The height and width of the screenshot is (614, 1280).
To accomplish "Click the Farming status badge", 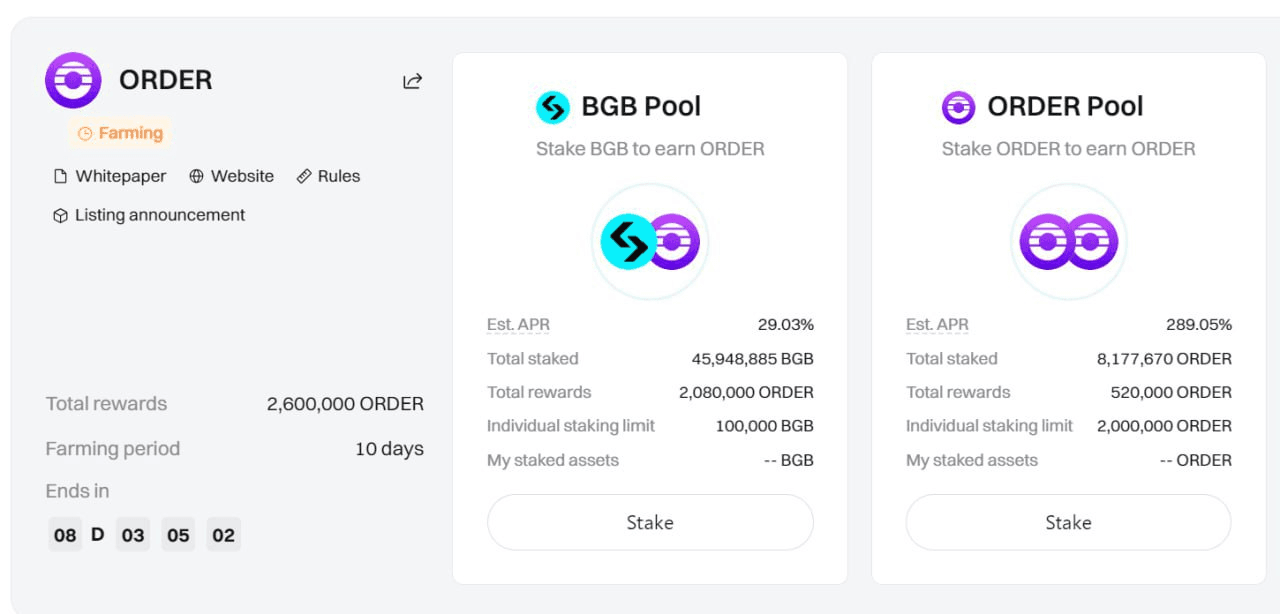I will click(120, 133).
